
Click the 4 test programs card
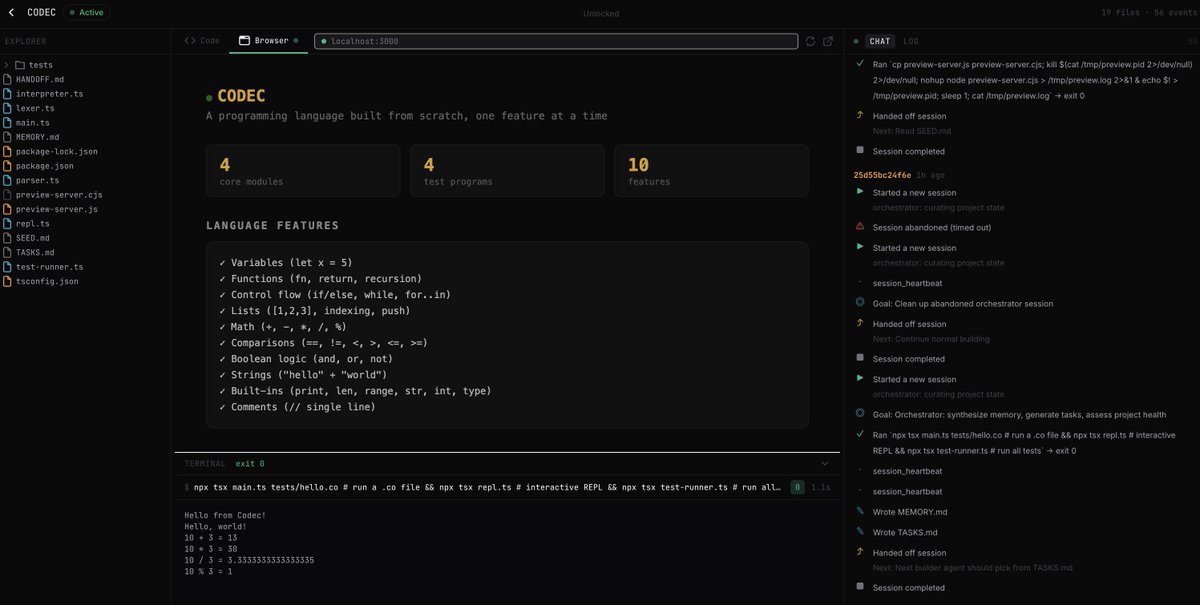click(507, 170)
